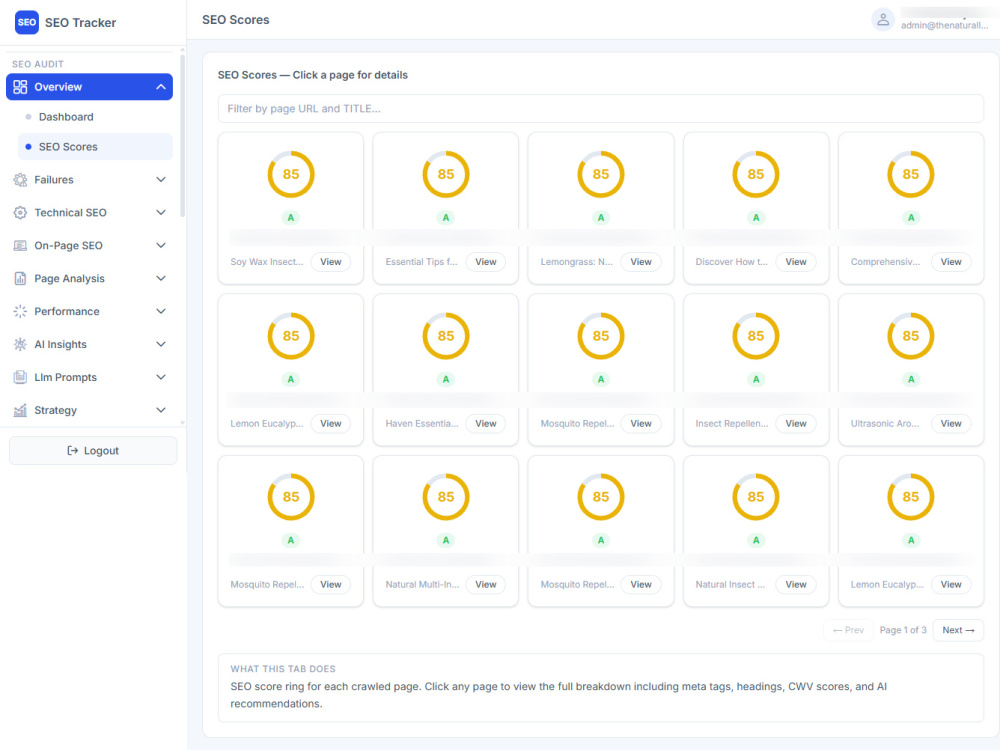Viewport: 1000px width, 750px height.
Task: Click the Llm Prompts icon
Action: (x=20, y=377)
